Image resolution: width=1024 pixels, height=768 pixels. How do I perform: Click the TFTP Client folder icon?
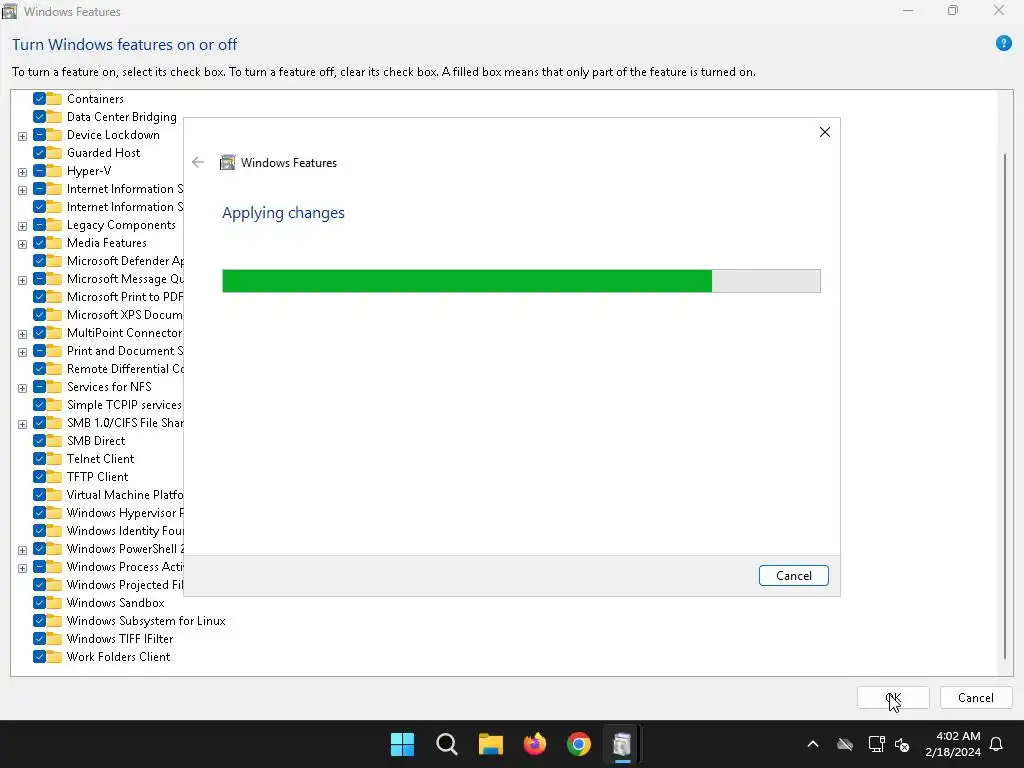coord(54,477)
